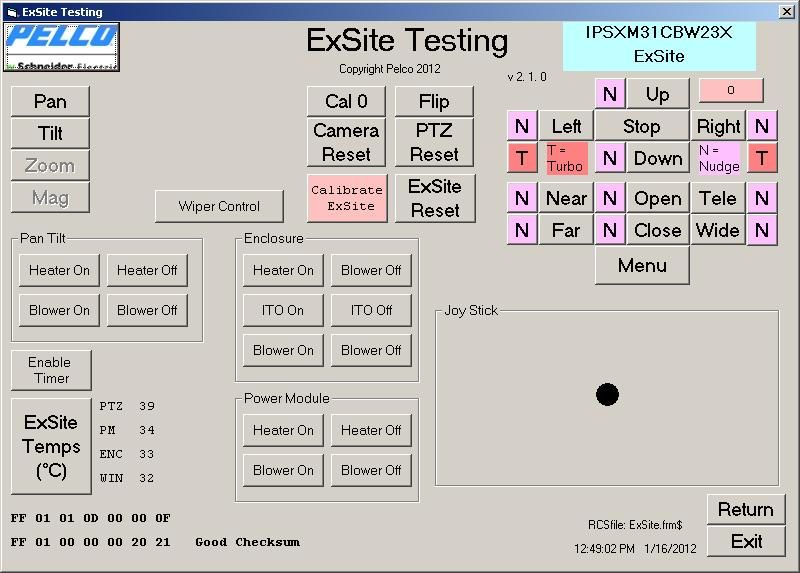Click the turbo T button below right N
The image size is (800, 573).
762,158
